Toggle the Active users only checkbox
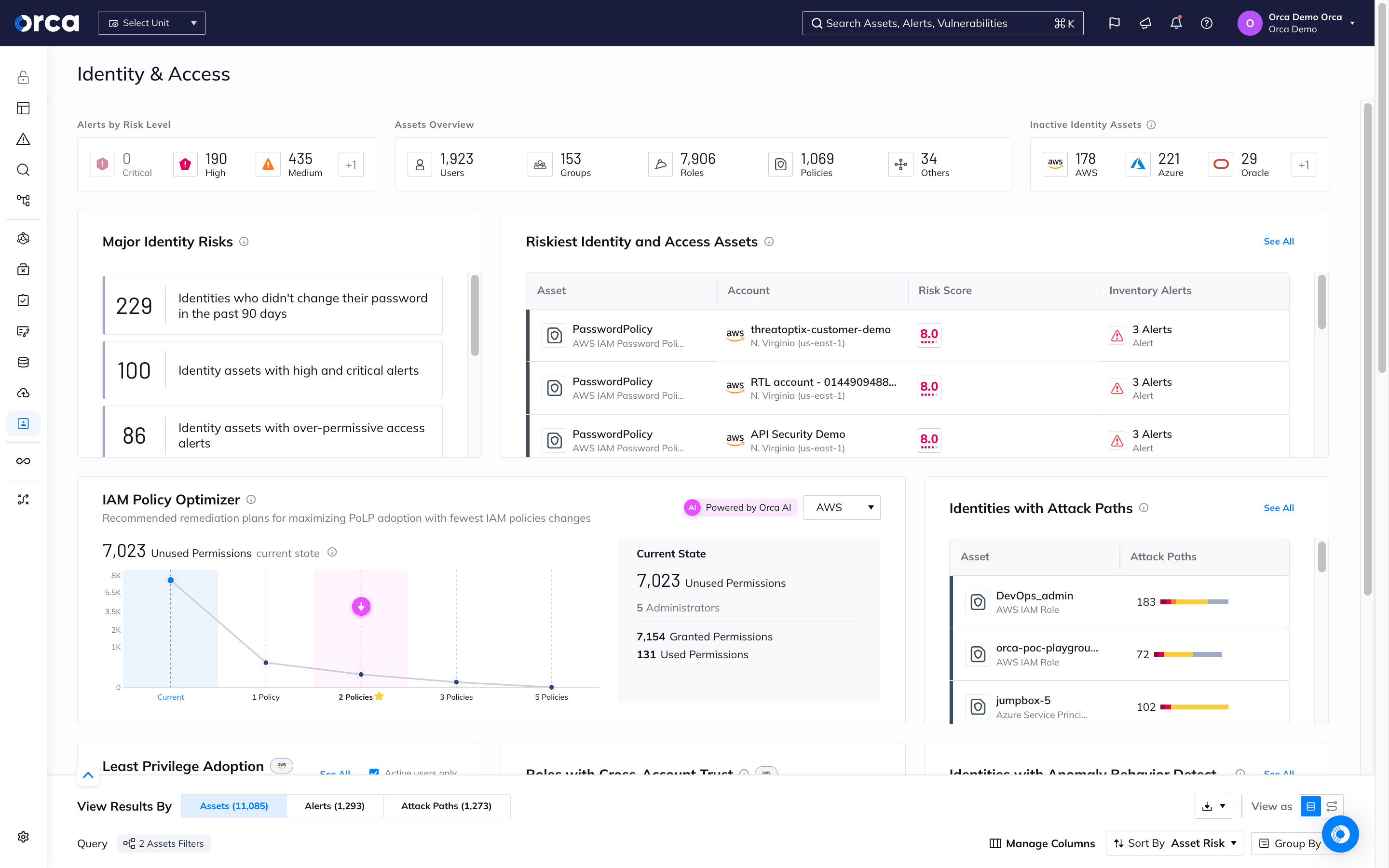 click(374, 772)
